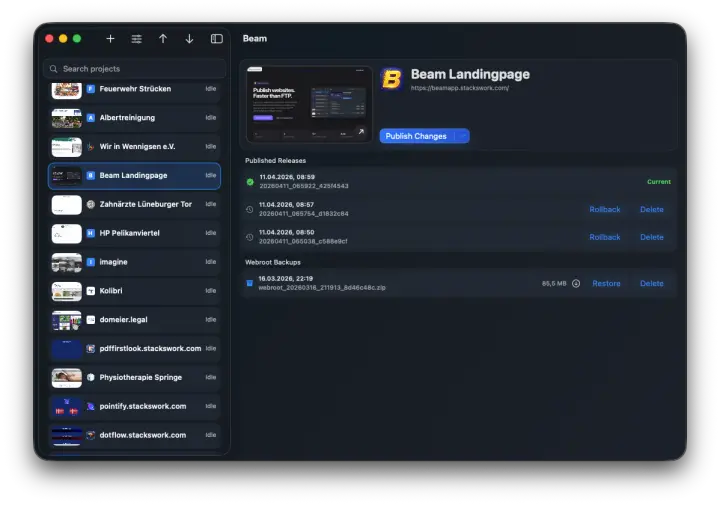
Task: Download the webroot backup zip
Action: 576,284
